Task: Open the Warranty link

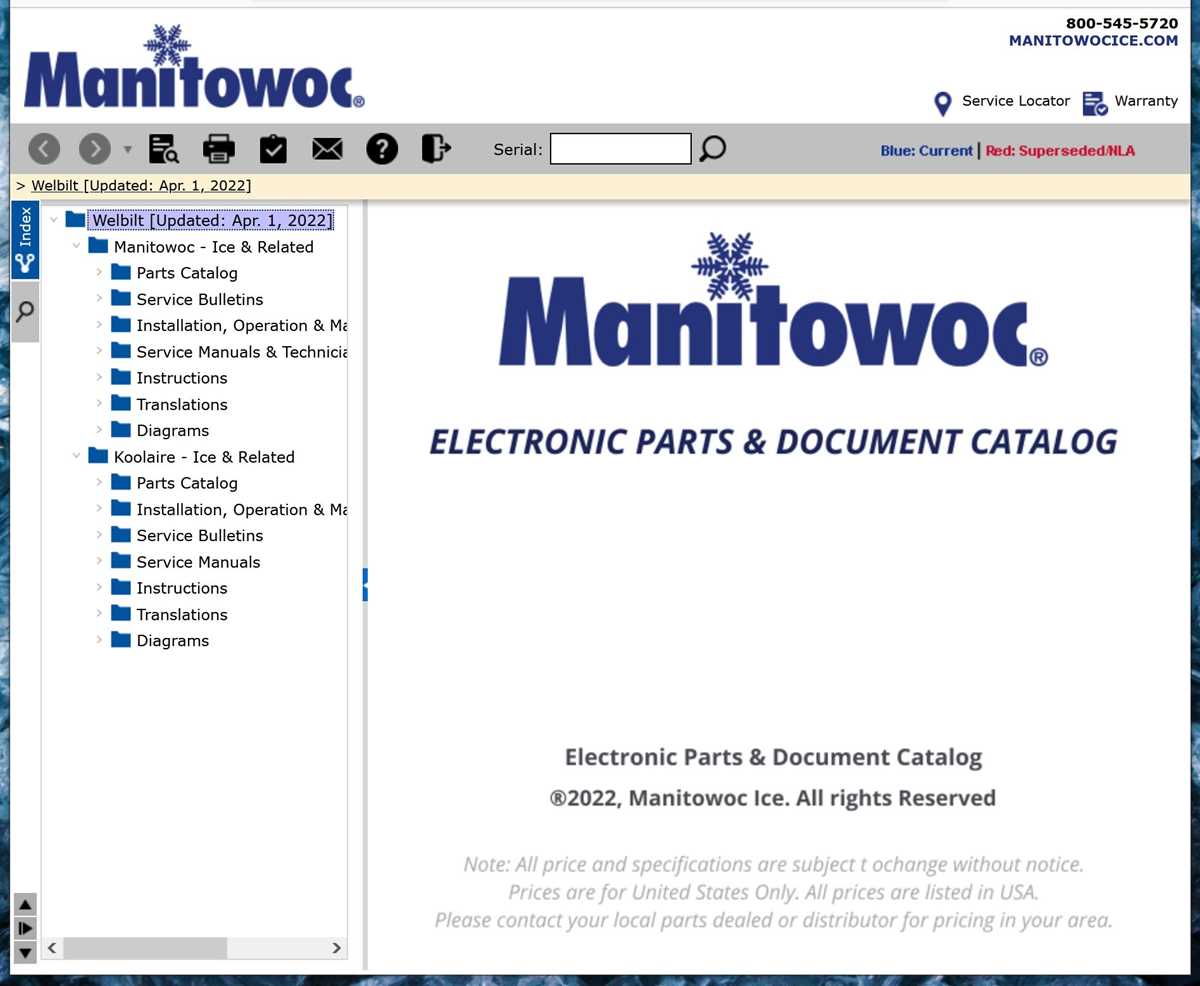Action: click(1146, 101)
